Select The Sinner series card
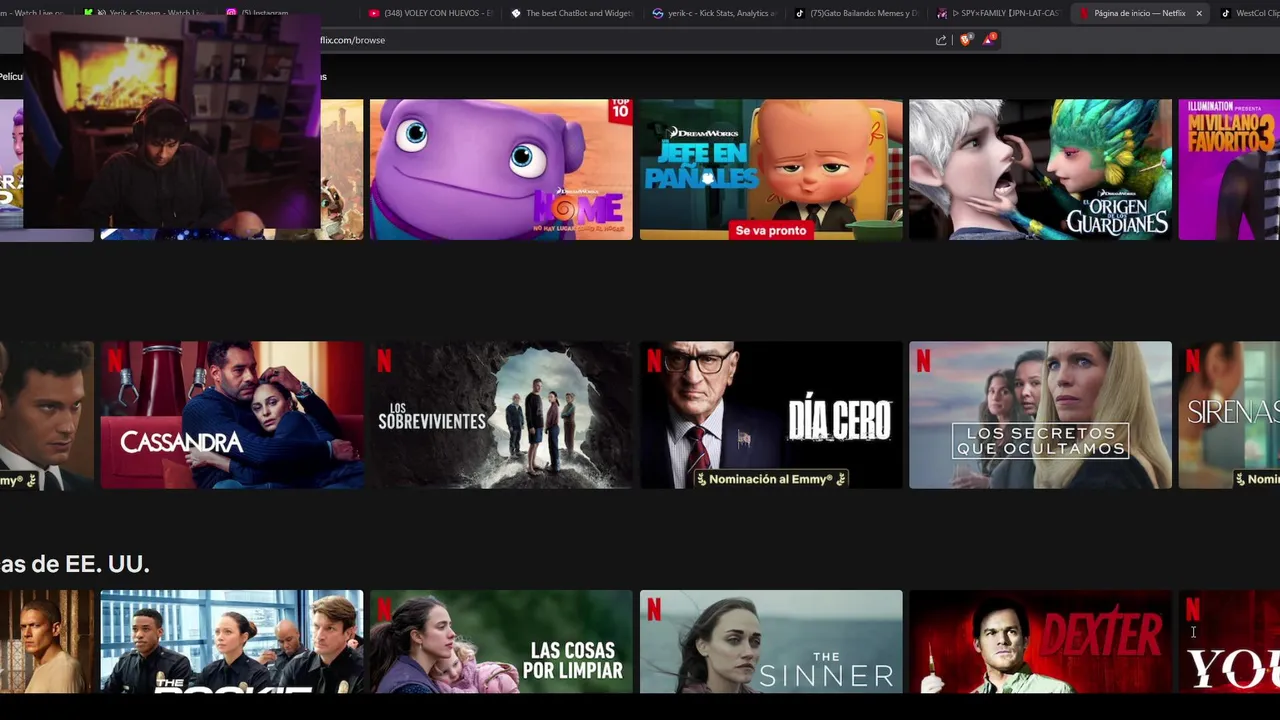1280x720 pixels. click(771, 641)
